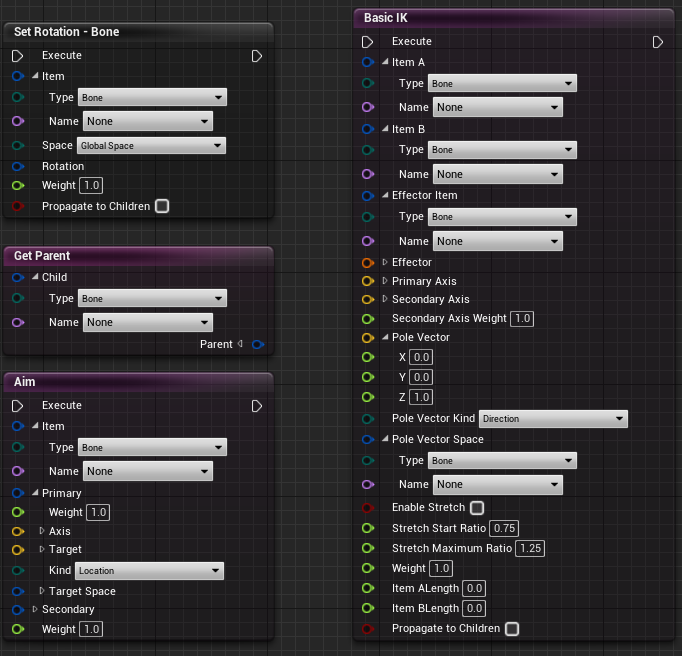
Task: Select the Basic IK node title bar
Action: (513, 18)
